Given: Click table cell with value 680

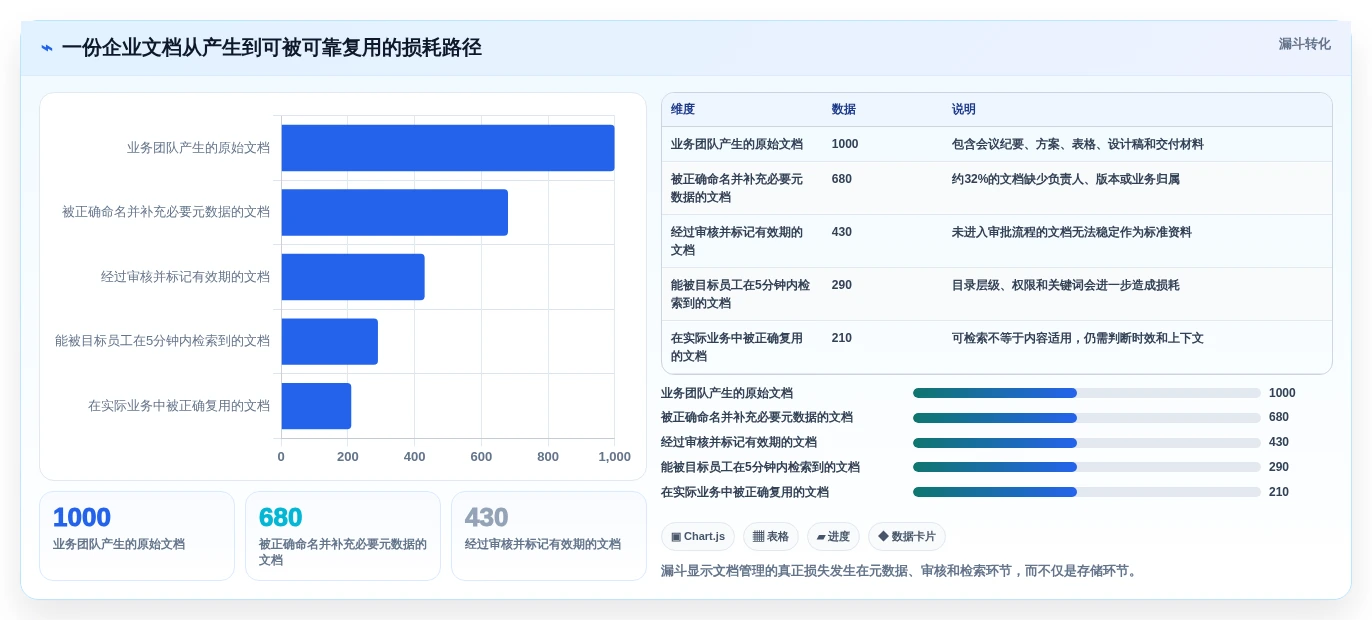Looking at the screenshot, I should (842, 179).
